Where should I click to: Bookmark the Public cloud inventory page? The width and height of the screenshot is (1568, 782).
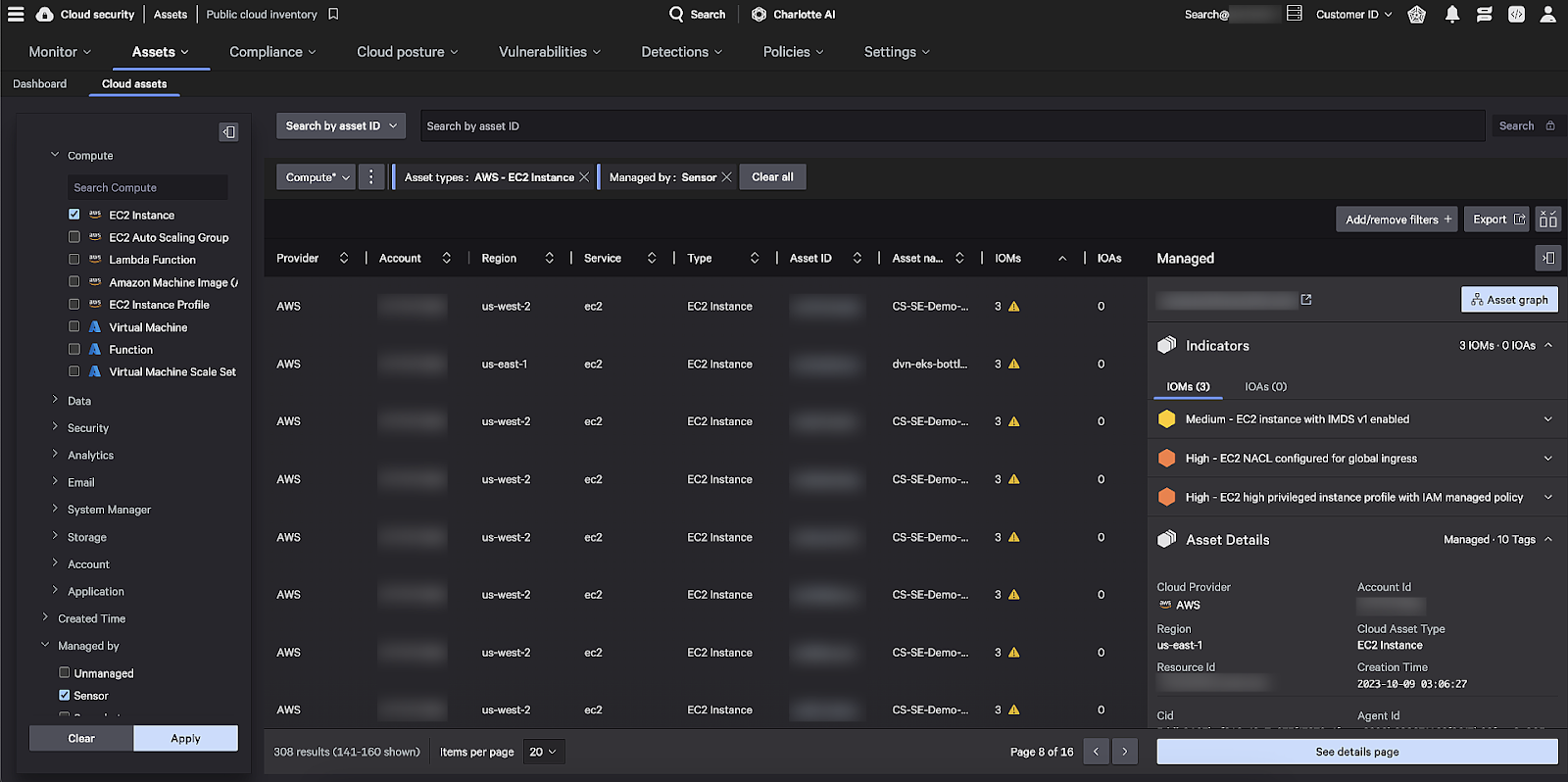tap(333, 14)
